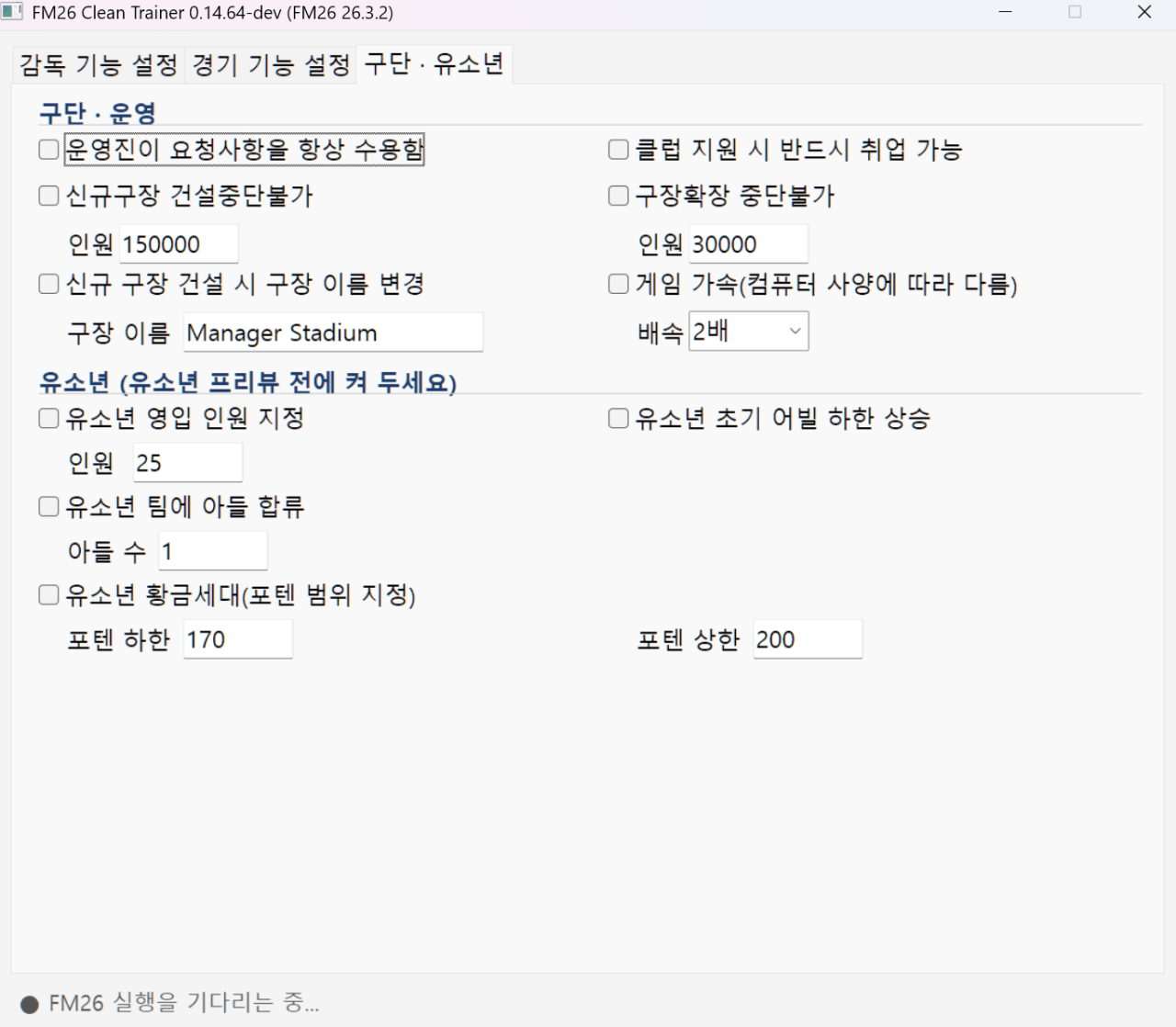Click the 구장 이름 Manager Stadium field

[x=334, y=333]
